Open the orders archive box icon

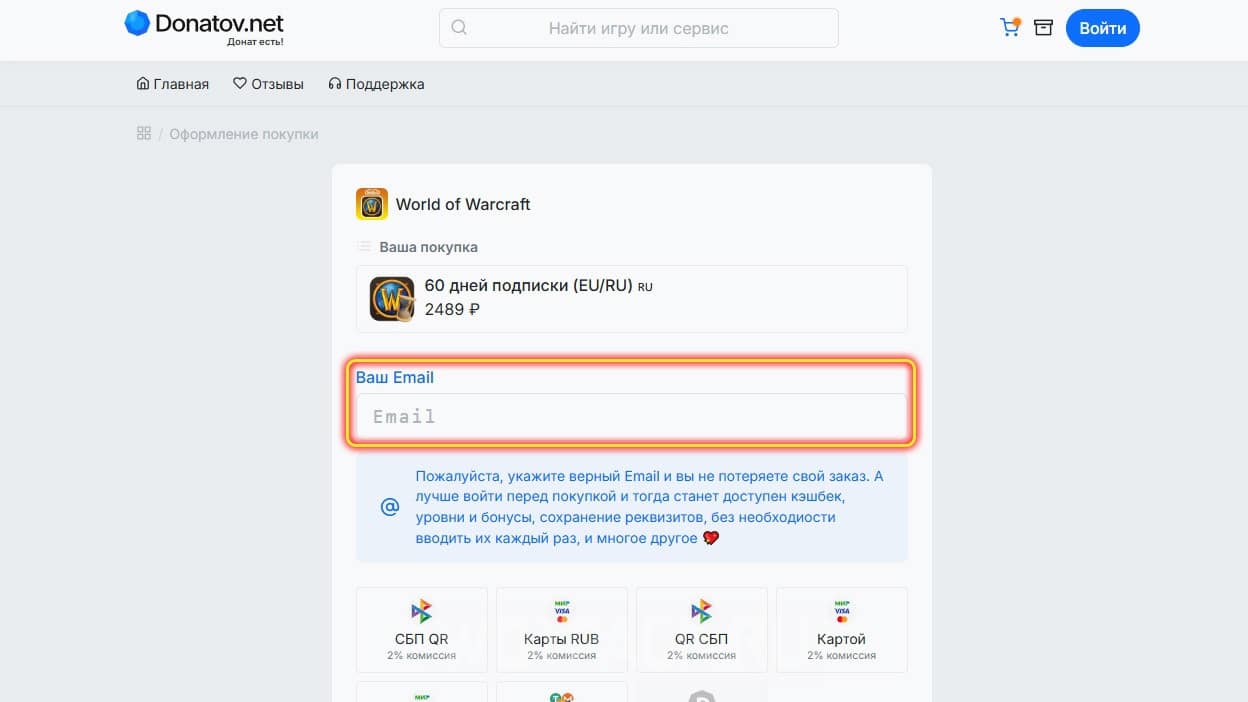[1043, 28]
